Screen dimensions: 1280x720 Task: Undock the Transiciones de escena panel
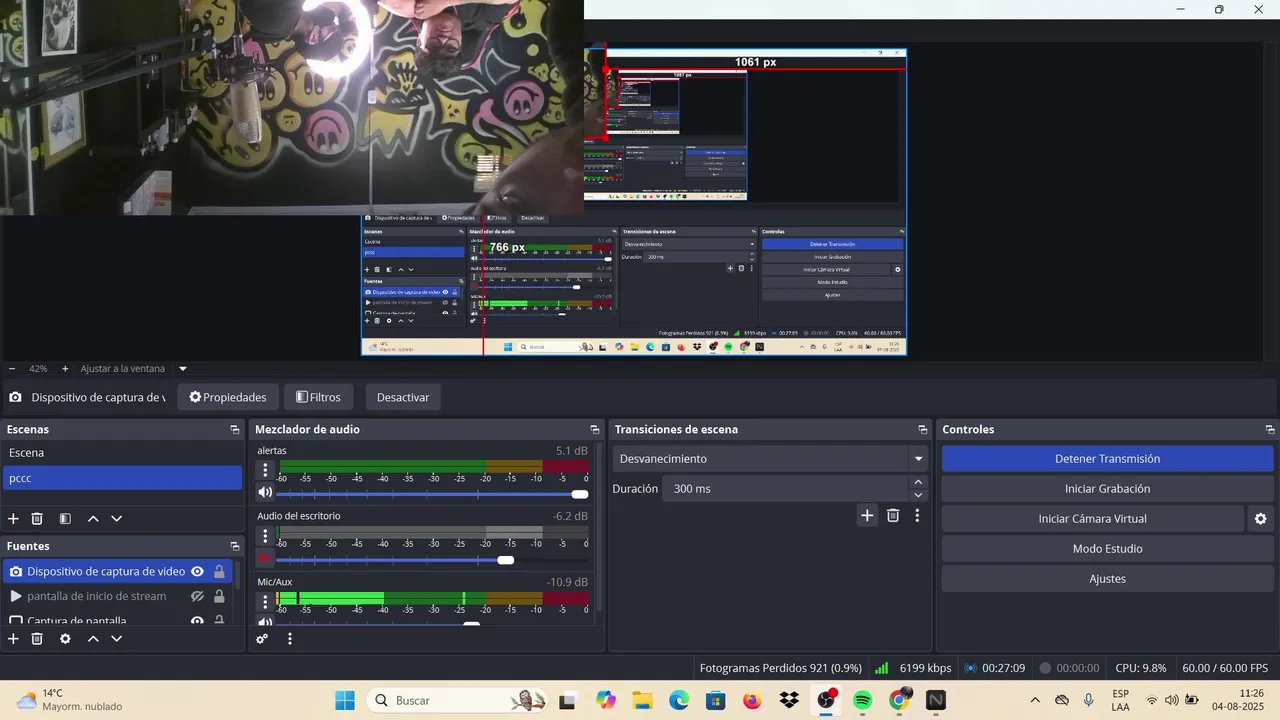(x=923, y=430)
